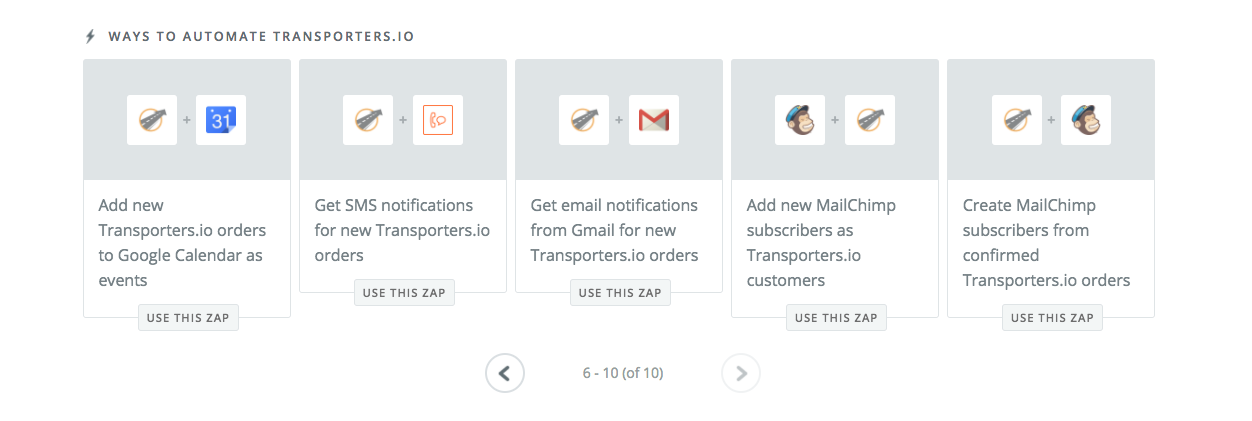
Task: Click the lightning bolt icon beside the heading
Action: point(90,36)
